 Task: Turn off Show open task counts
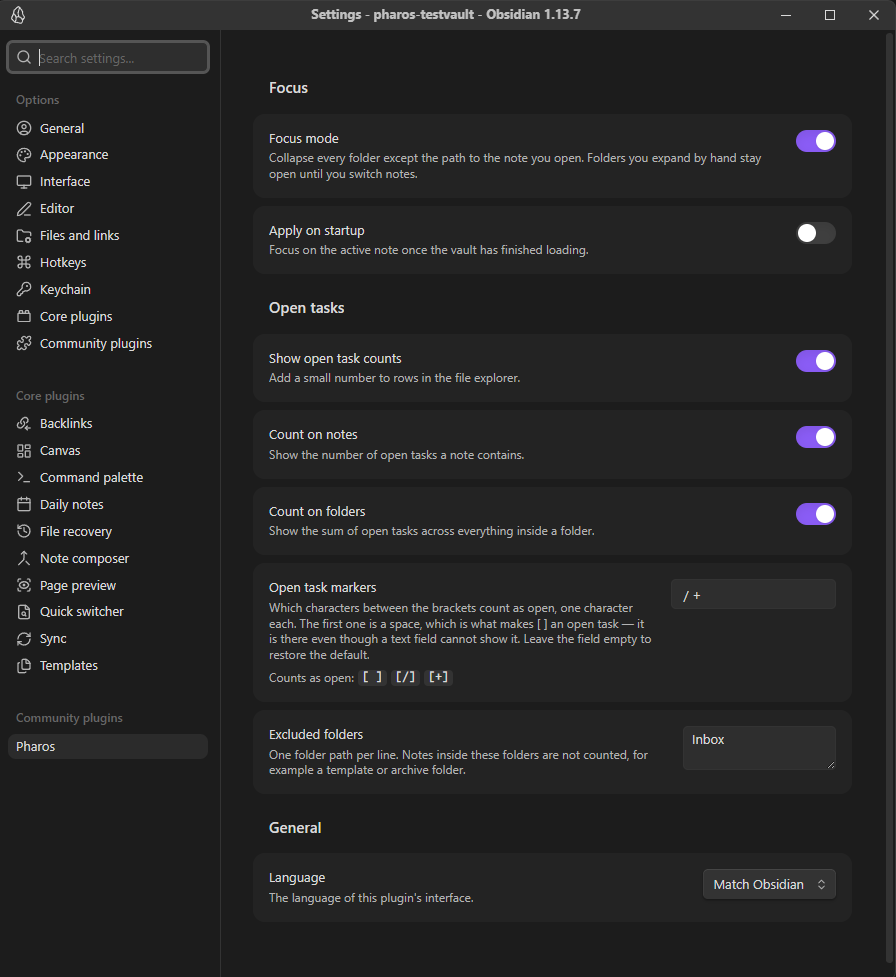click(x=816, y=361)
